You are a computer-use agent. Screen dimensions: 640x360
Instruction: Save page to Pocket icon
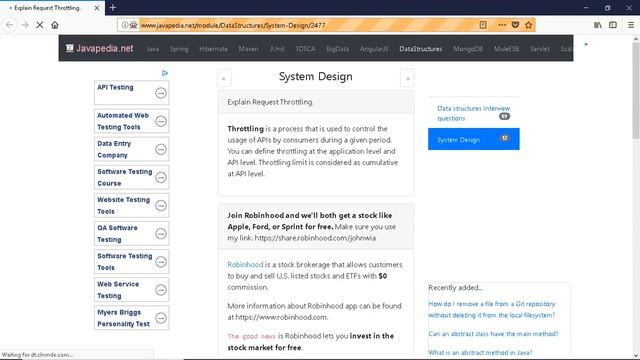coord(515,25)
